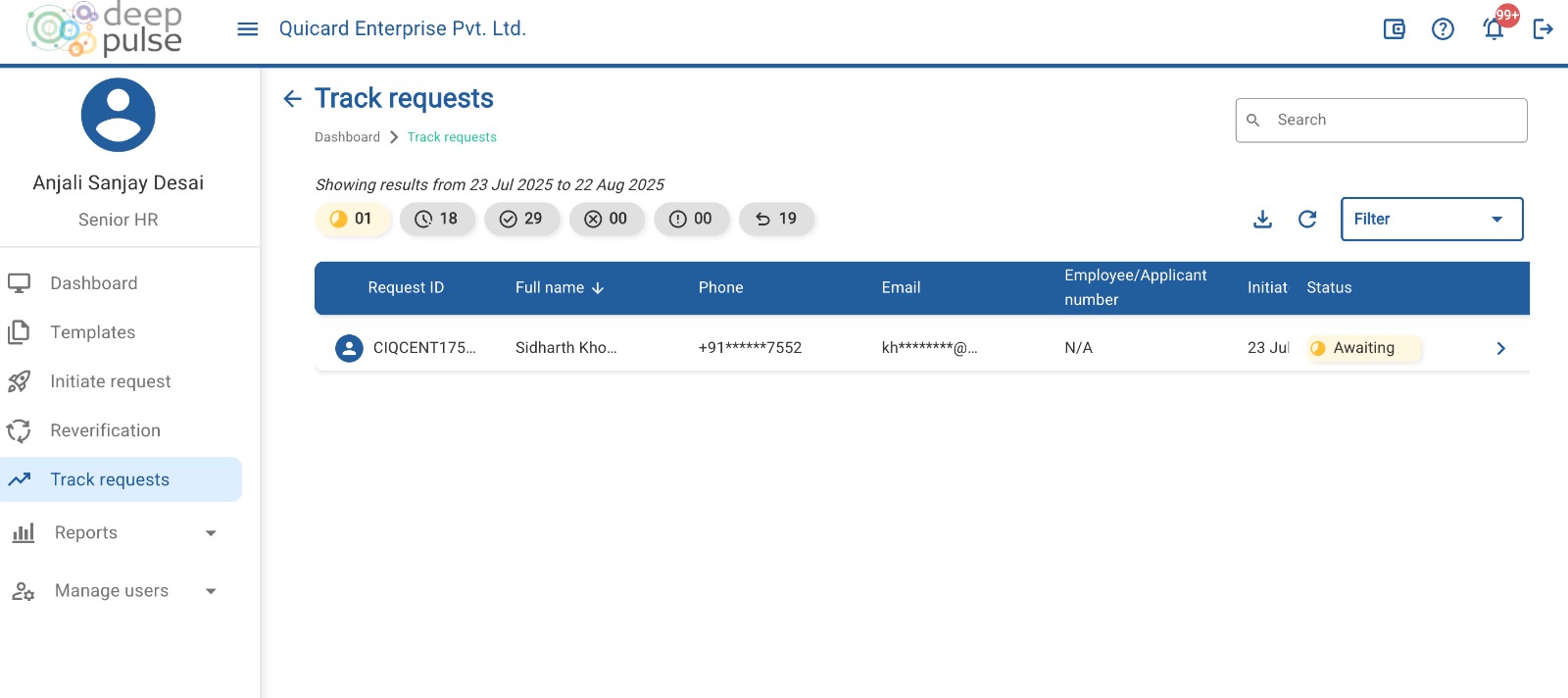Click the Anjali Sanjay Desai user name
This screenshot has width=1568, height=698.
(119, 183)
